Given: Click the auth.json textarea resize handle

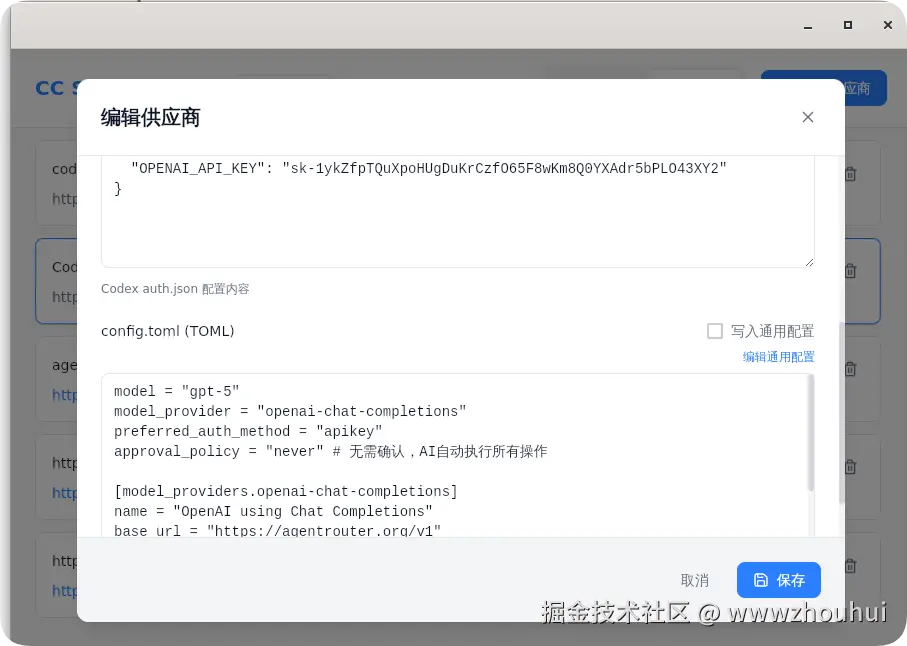Looking at the screenshot, I should (x=809, y=262).
